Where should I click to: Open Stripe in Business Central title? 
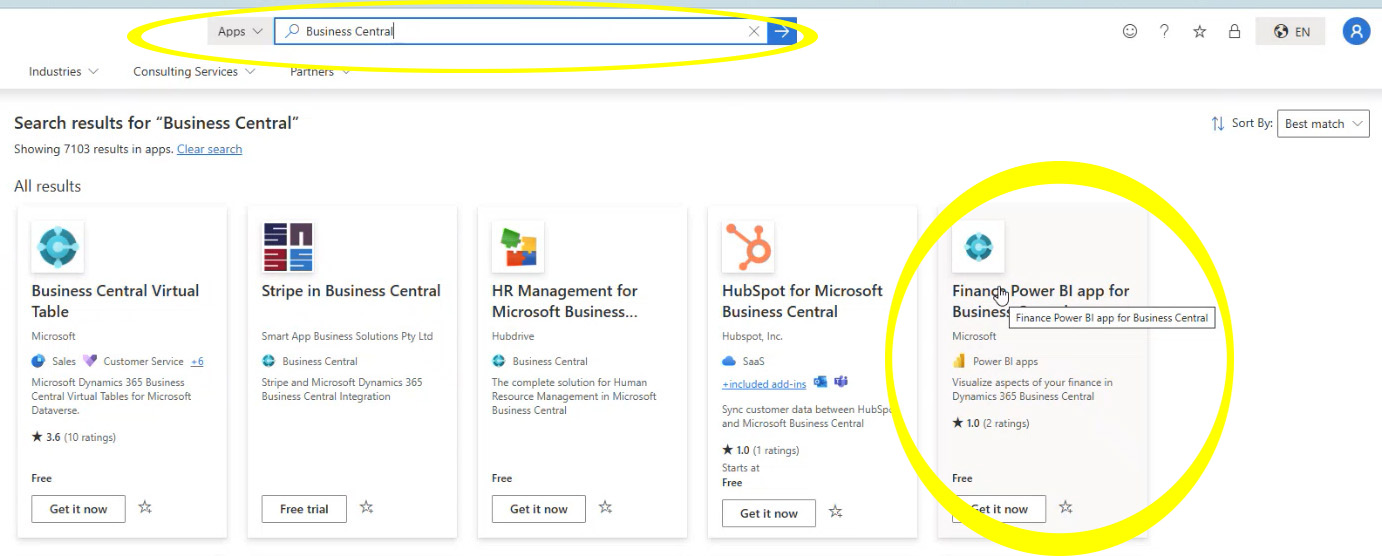coord(351,291)
